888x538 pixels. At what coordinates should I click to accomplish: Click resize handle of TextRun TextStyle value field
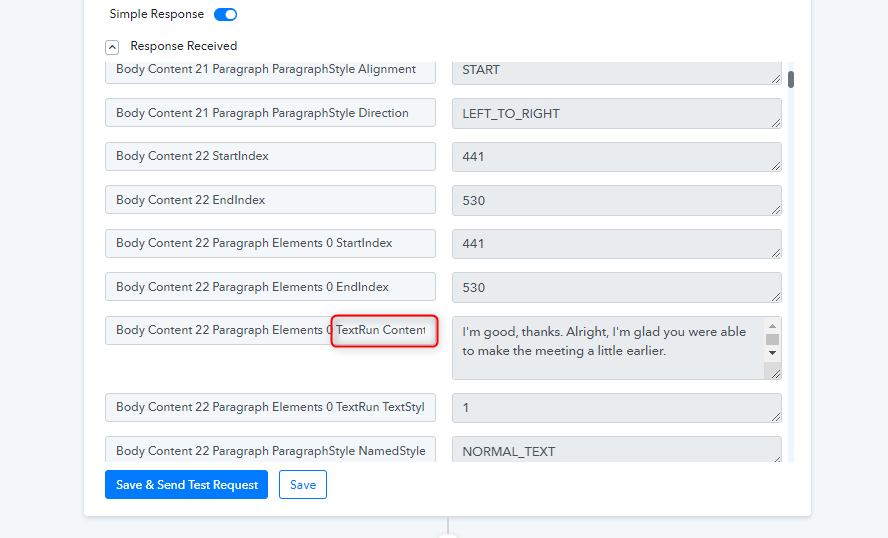775,415
